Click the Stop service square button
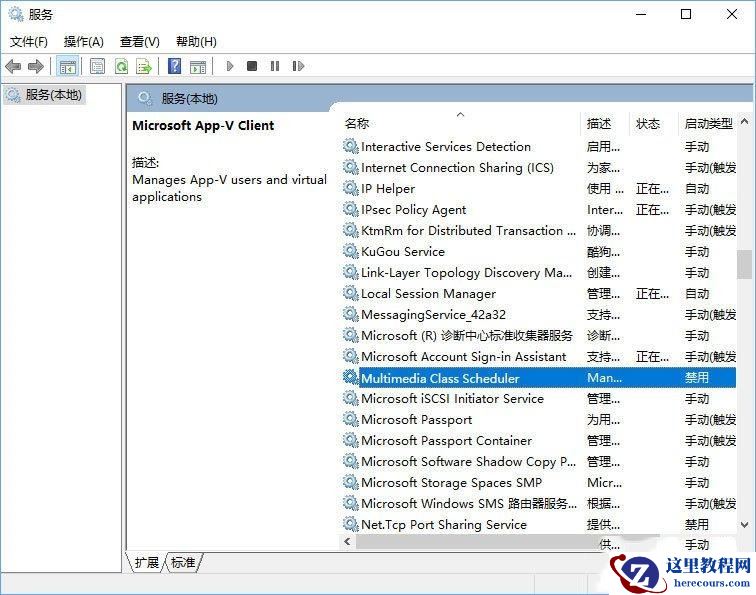 [252, 66]
